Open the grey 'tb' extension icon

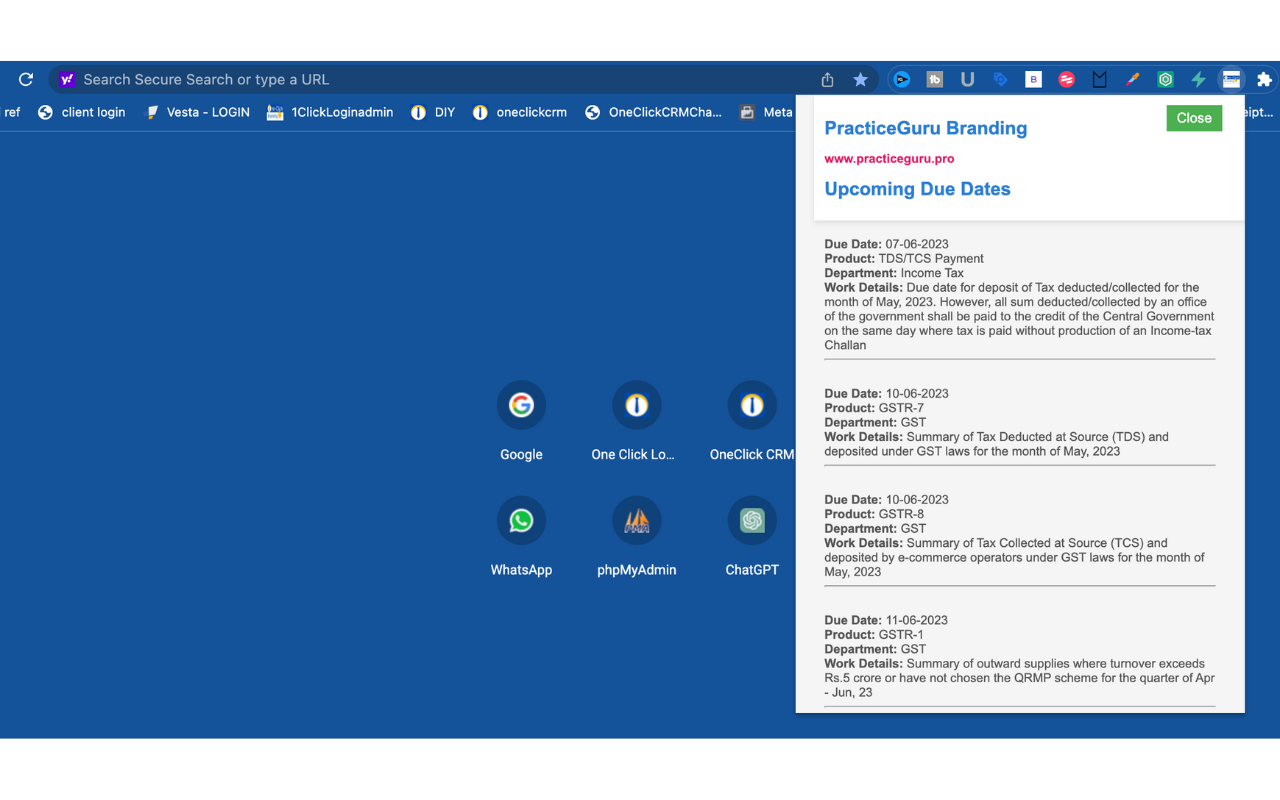pos(935,79)
